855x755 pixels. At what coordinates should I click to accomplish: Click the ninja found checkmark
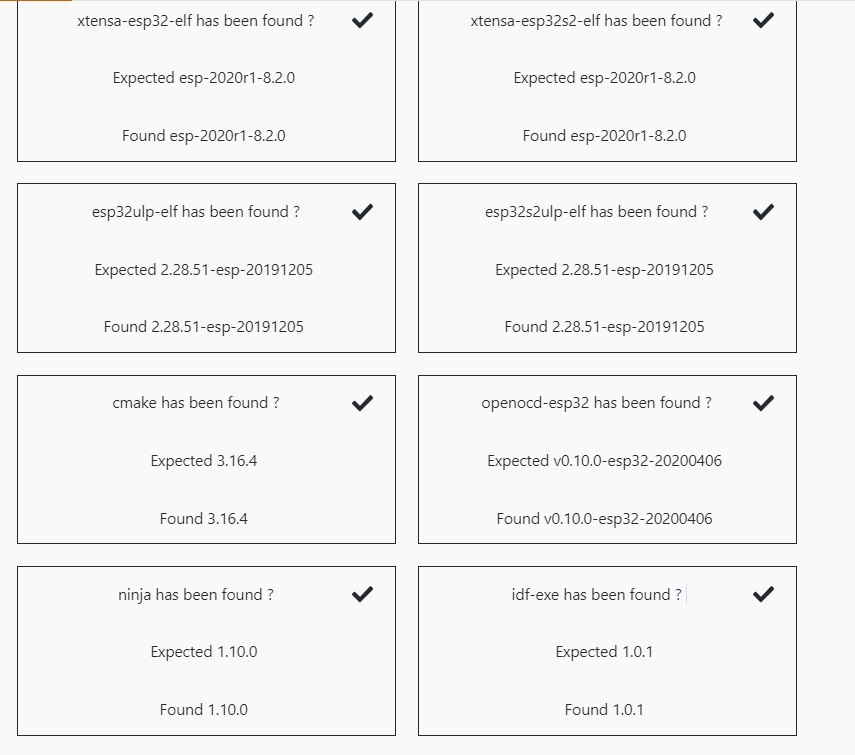[362, 594]
